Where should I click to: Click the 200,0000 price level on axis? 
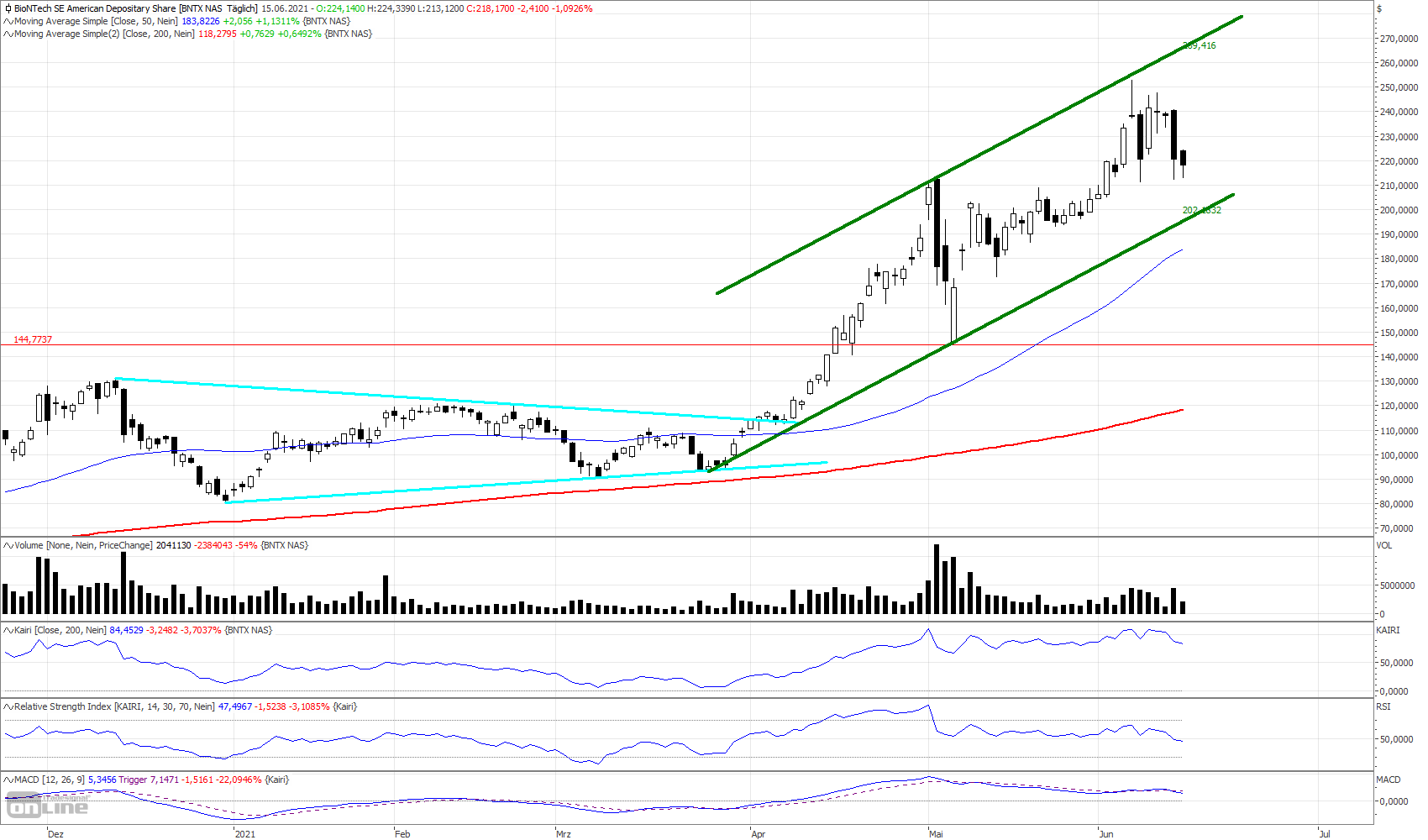point(1399,210)
